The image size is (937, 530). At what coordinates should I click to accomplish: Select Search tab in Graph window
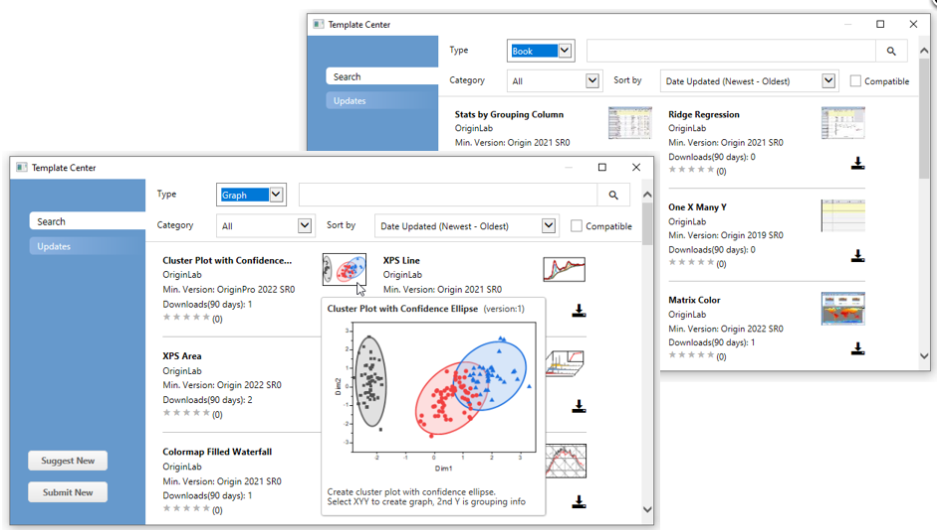87,222
